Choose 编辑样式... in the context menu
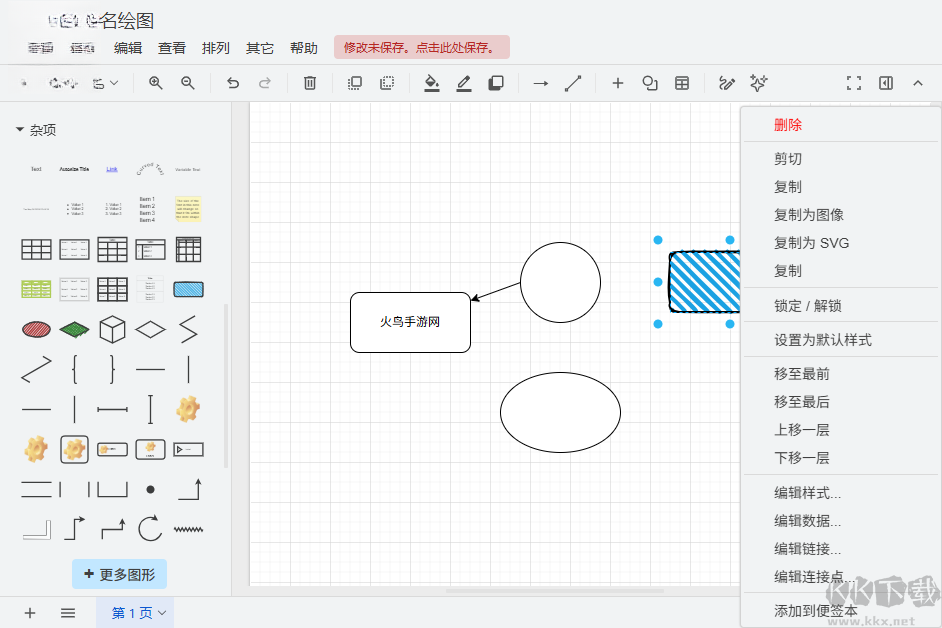 point(841,493)
